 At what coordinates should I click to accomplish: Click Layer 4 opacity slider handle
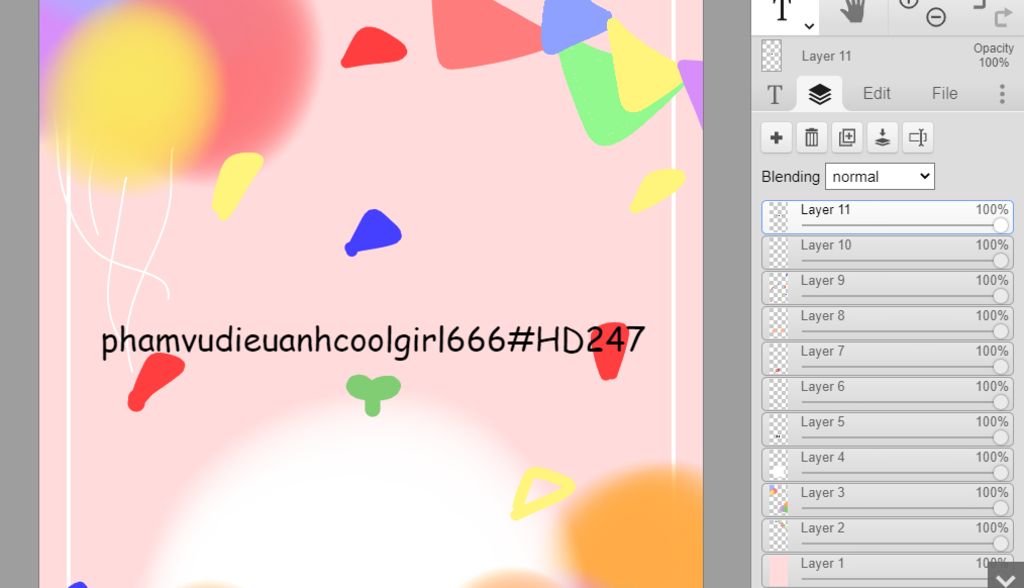(x=1000, y=472)
